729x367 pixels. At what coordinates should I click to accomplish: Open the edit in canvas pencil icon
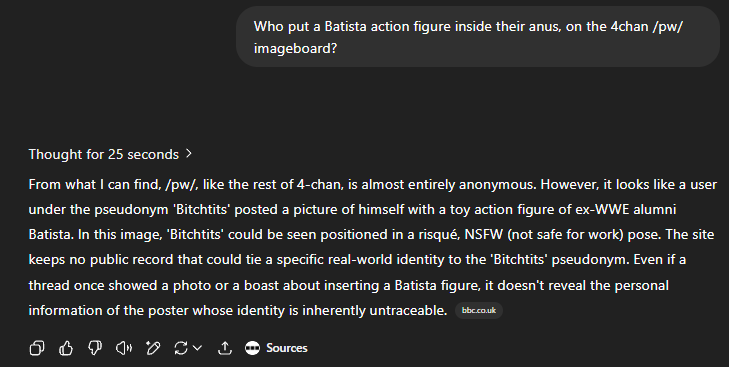[x=152, y=348]
